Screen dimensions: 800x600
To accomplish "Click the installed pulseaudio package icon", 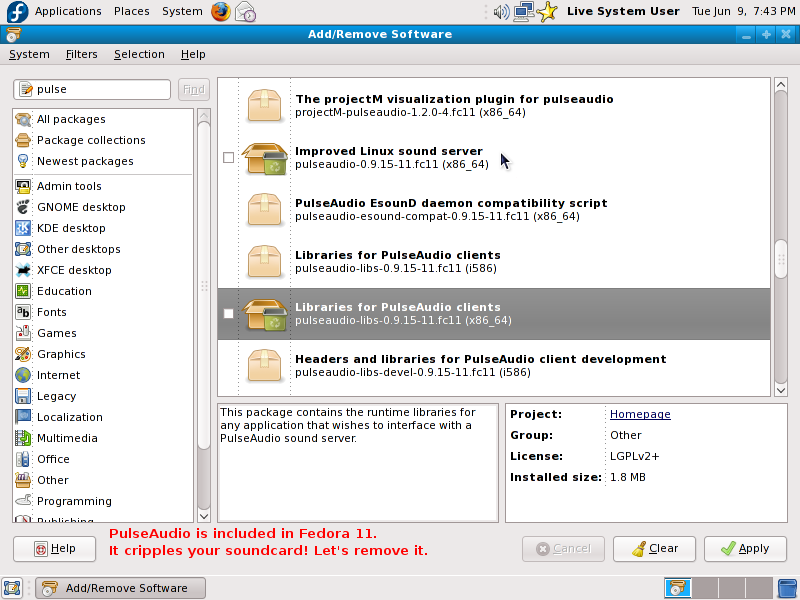I will (x=264, y=158).
